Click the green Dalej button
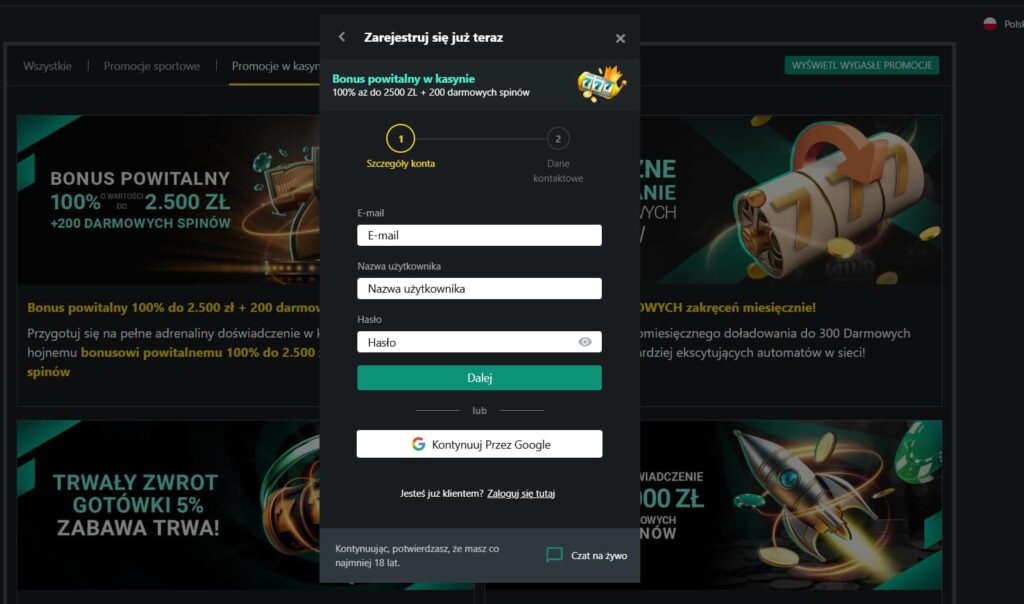The image size is (1024, 604). (x=479, y=378)
